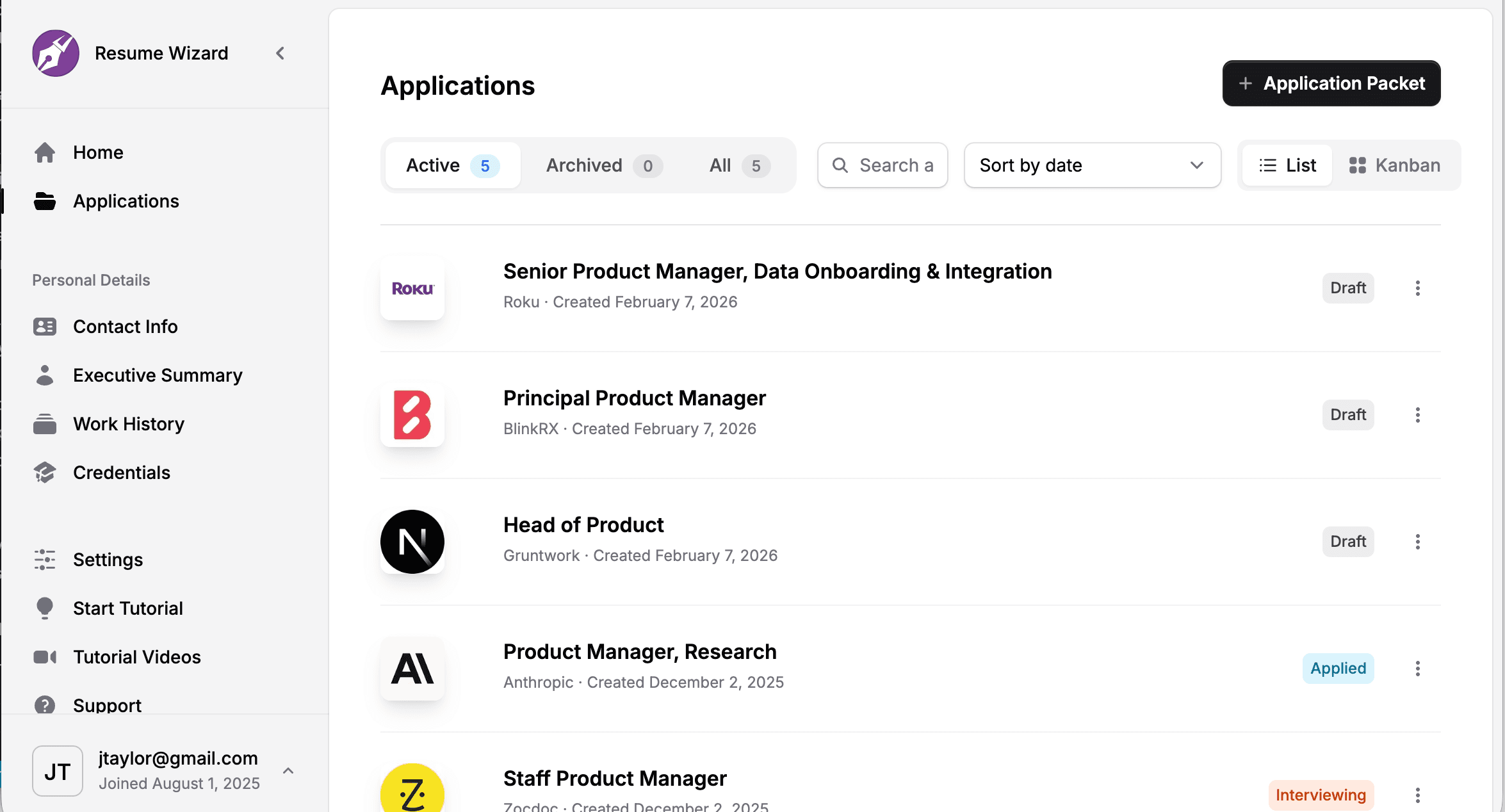1505x812 pixels.
Task: Click the Applied status badge
Action: (x=1338, y=669)
